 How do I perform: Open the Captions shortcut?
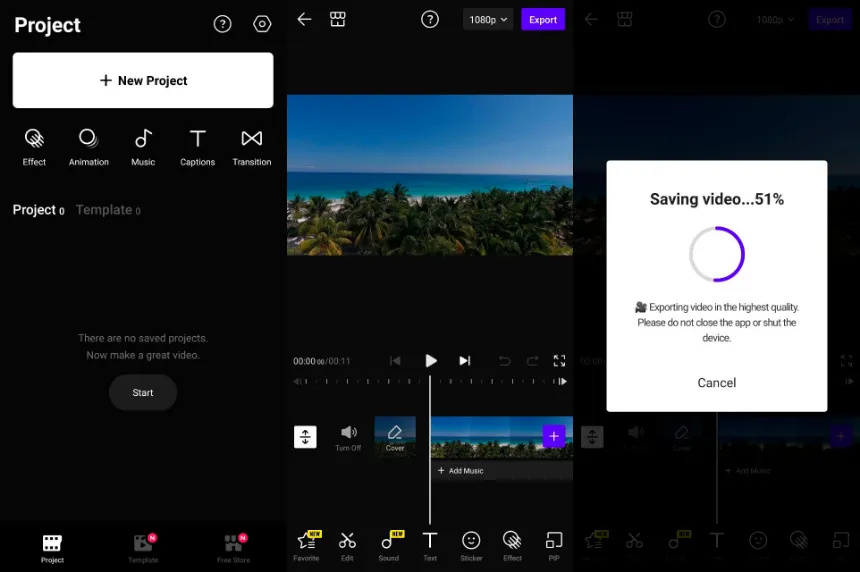pos(197,147)
